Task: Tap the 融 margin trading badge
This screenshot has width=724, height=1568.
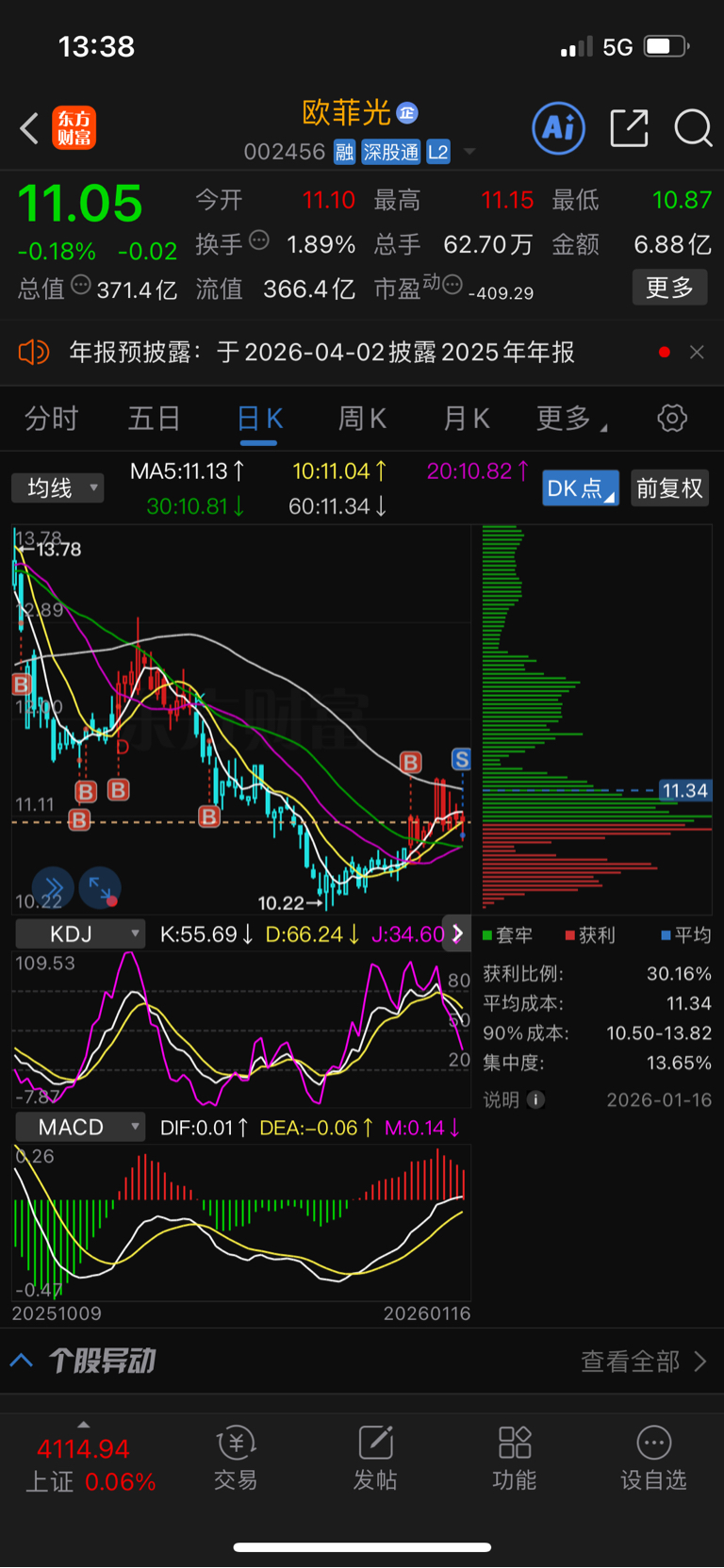Action: click(344, 152)
